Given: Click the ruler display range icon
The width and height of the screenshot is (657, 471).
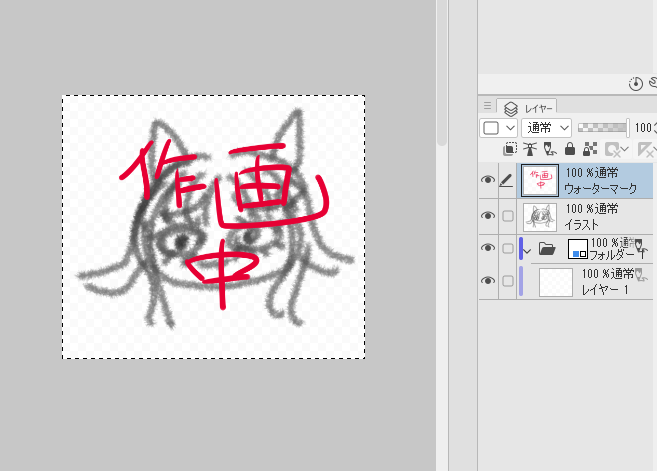Looking at the screenshot, I should coord(646,149).
